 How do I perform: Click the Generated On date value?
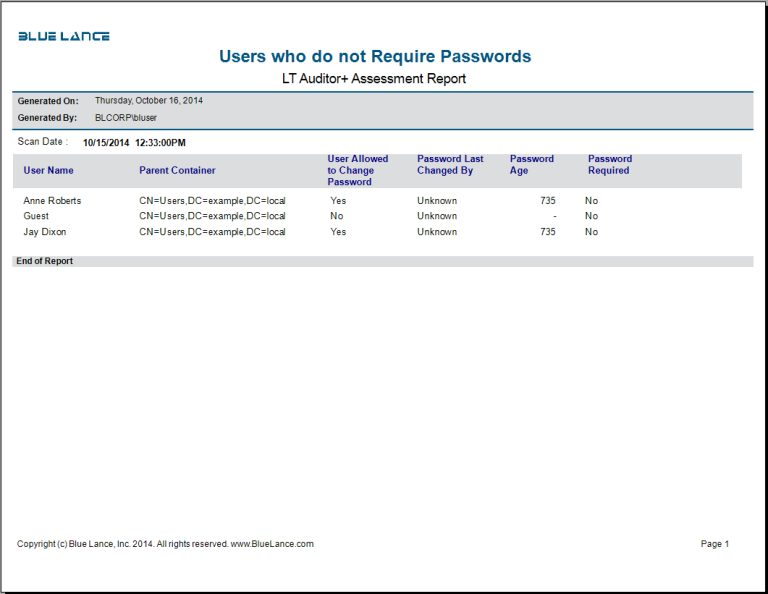[149, 101]
